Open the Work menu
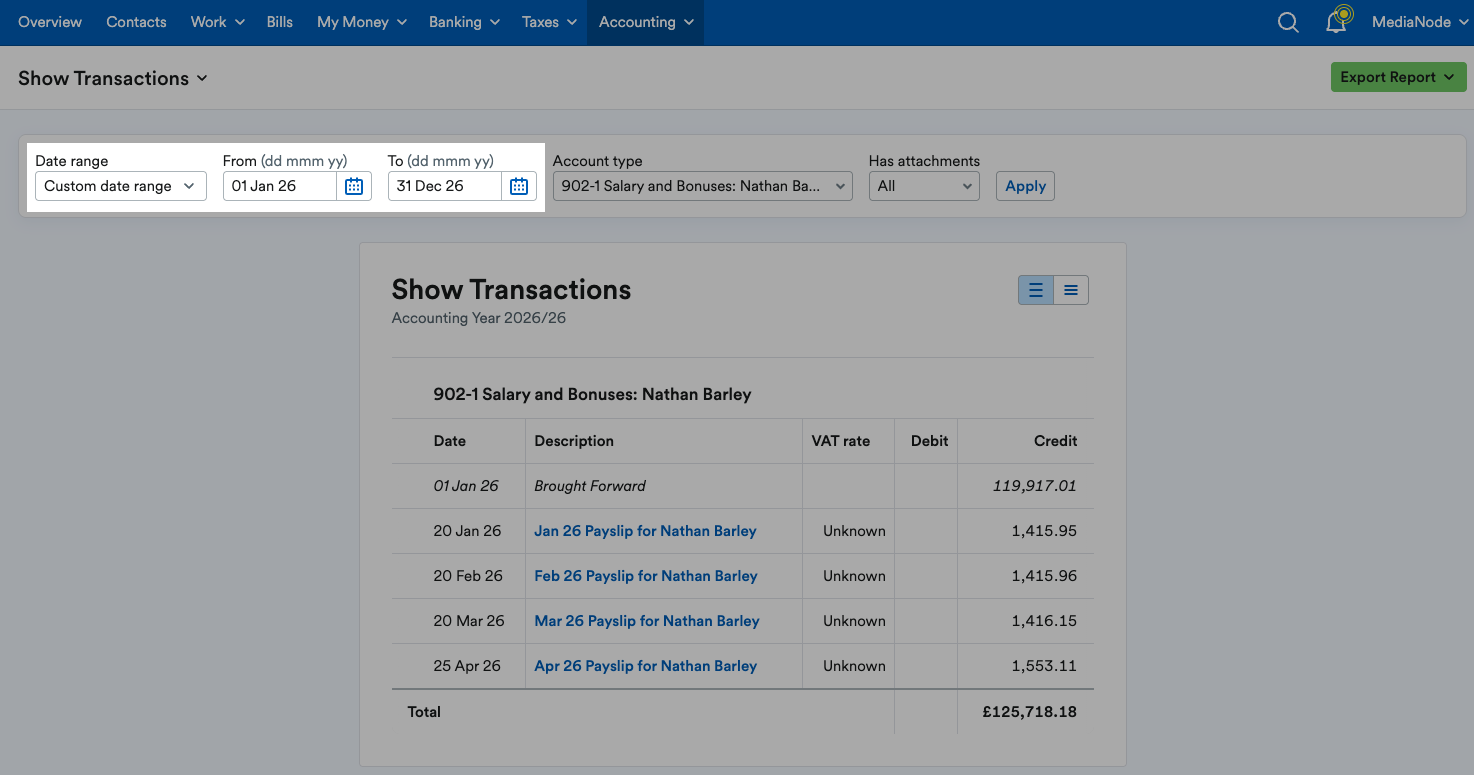The image size is (1474, 775). [218, 22]
